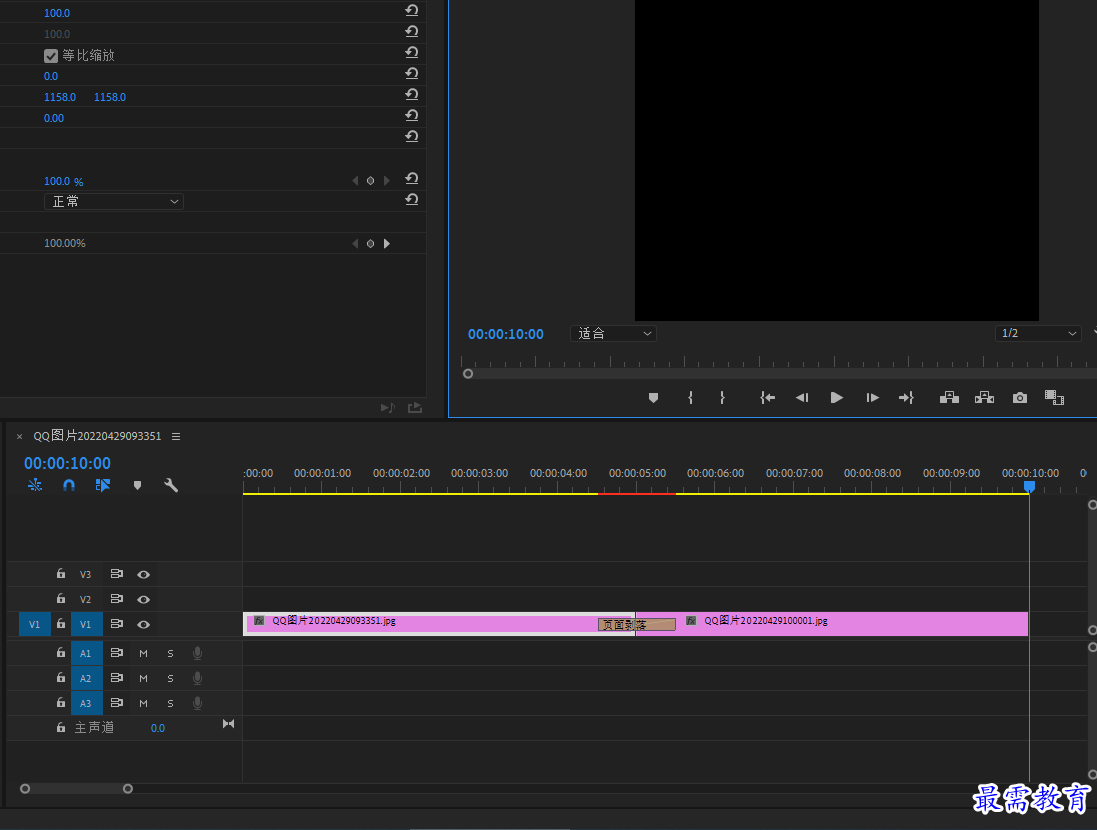Go to previous keyframe on opacity row
Image resolution: width=1097 pixels, height=830 pixels.
355,181
